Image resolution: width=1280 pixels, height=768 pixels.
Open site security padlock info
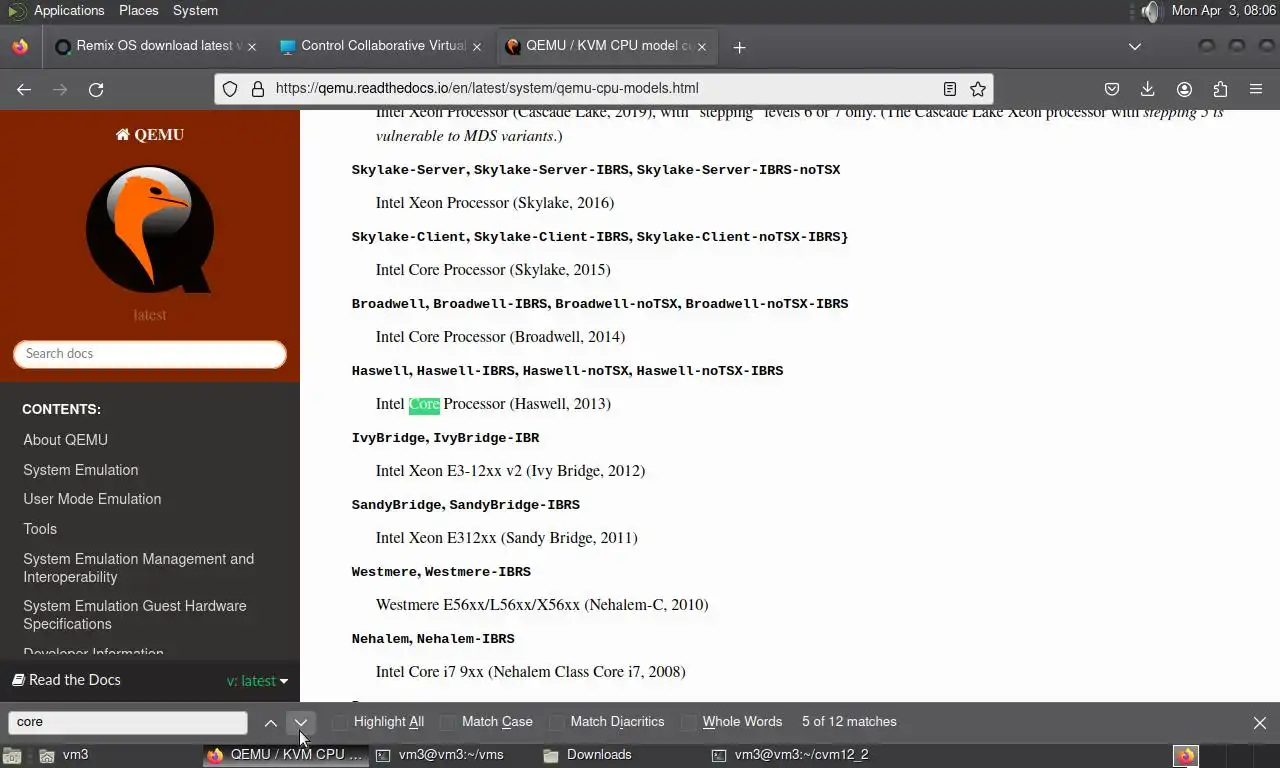pyautogui.click(x=257, y=88)
